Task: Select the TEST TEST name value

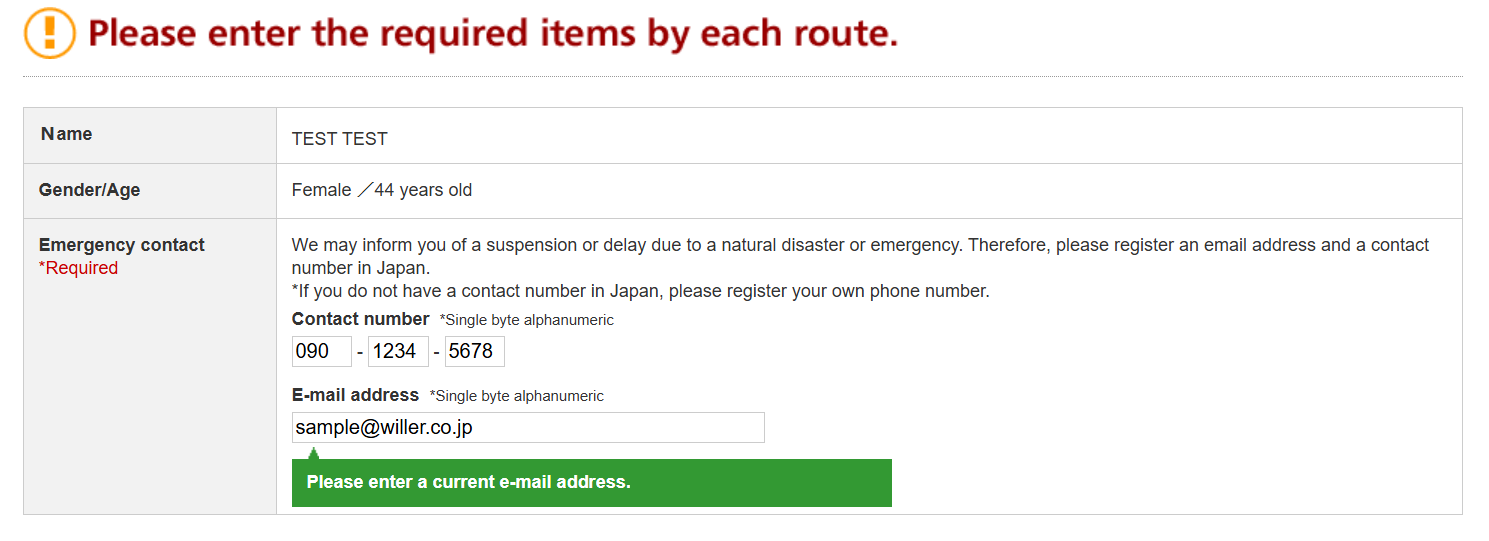Action: (340, 139)
